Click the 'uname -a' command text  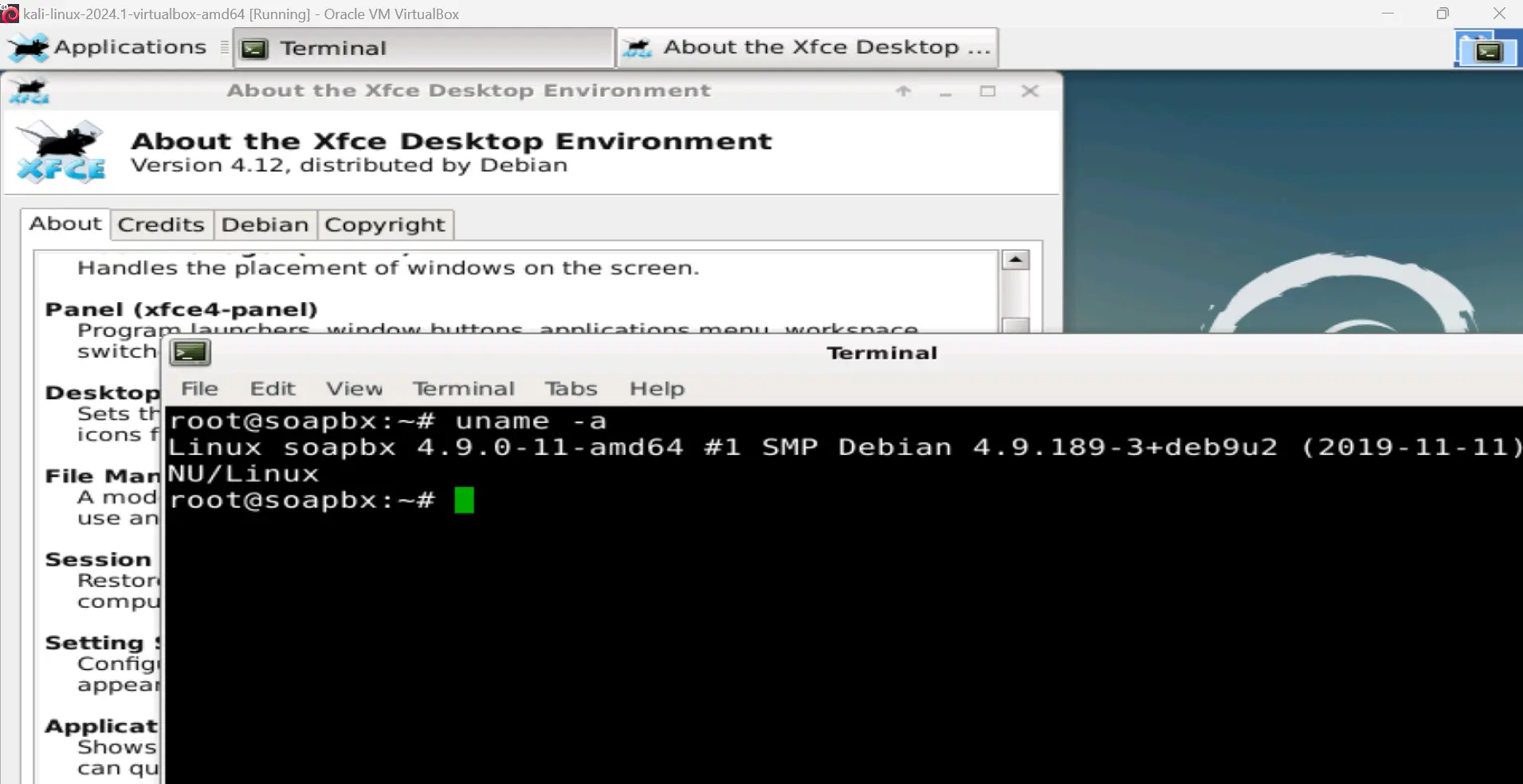pos(531,421)
